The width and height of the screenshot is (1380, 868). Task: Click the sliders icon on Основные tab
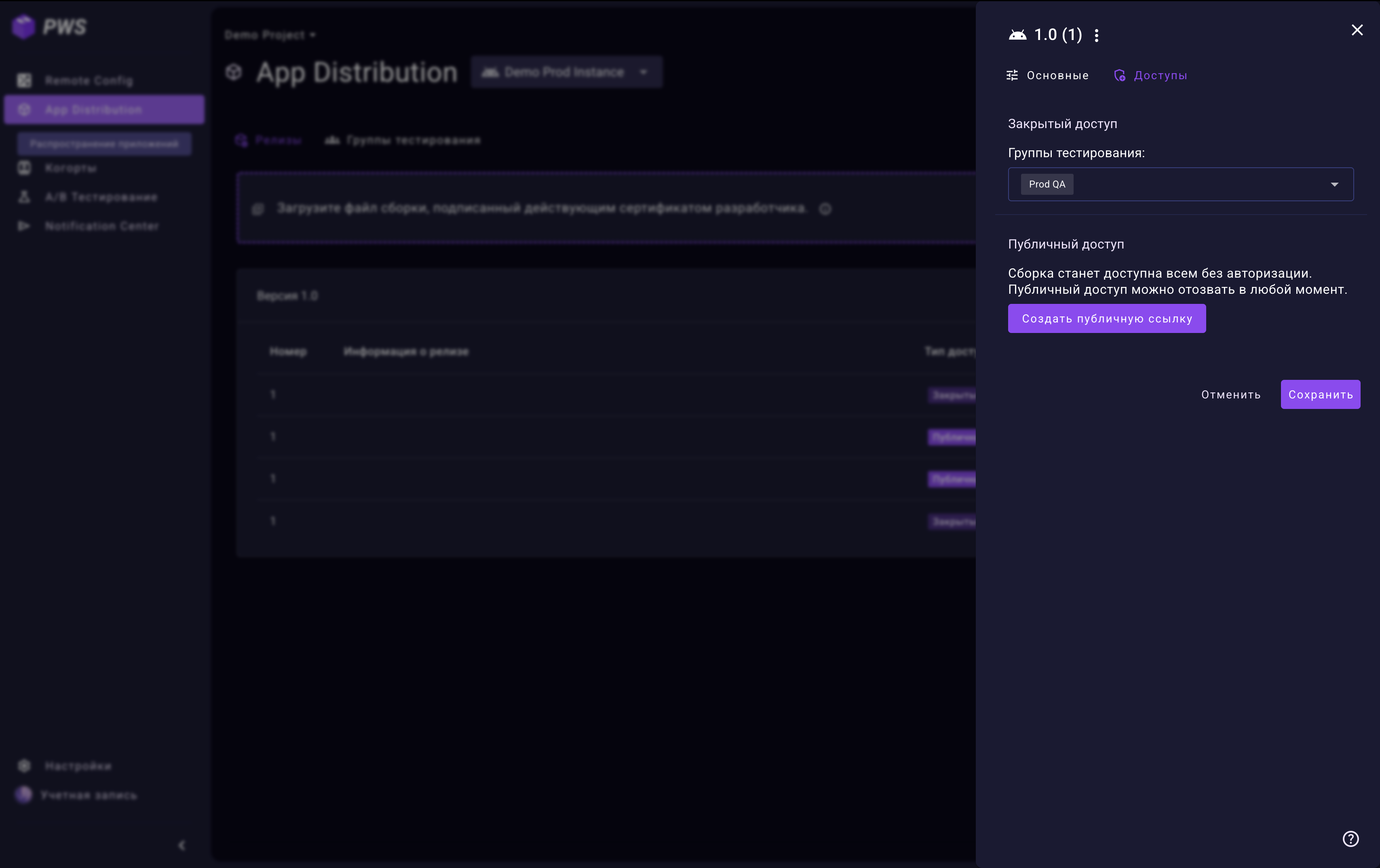1012,76
